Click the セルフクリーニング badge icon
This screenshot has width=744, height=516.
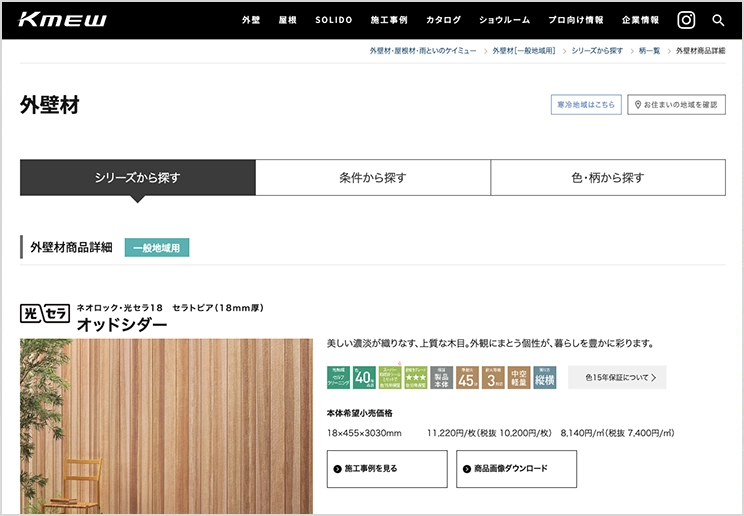(x=339, y=377)
